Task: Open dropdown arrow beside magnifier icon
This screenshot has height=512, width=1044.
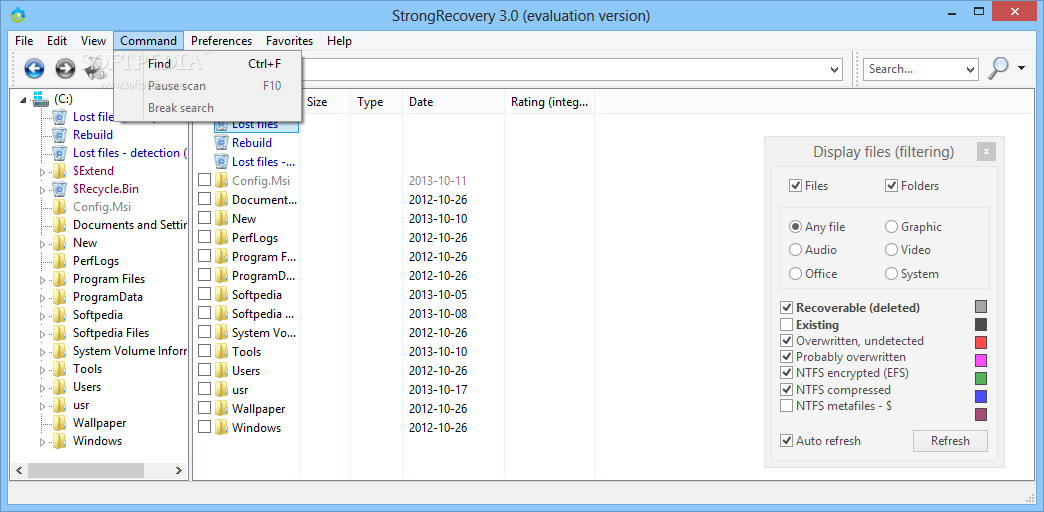Action: [1021, 68]
